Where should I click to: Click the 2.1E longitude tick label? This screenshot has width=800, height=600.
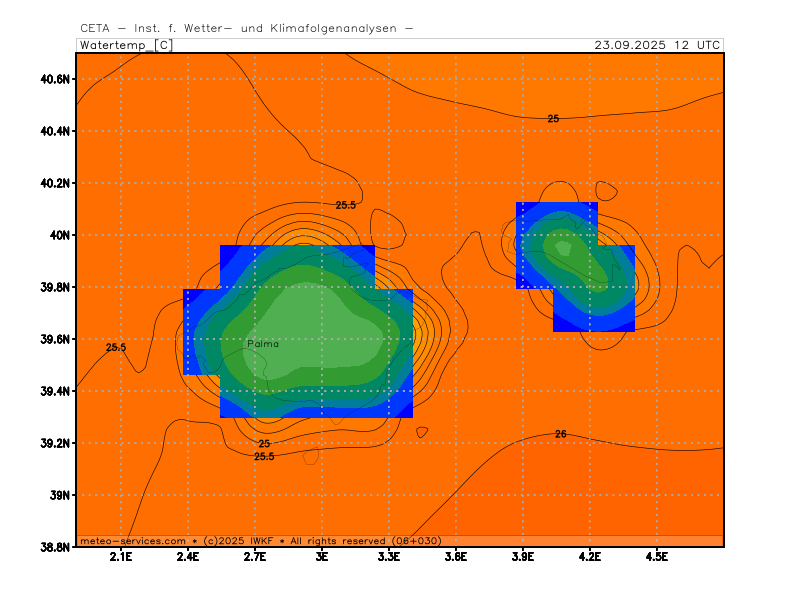pyautogui.click(x=121, y=557)
